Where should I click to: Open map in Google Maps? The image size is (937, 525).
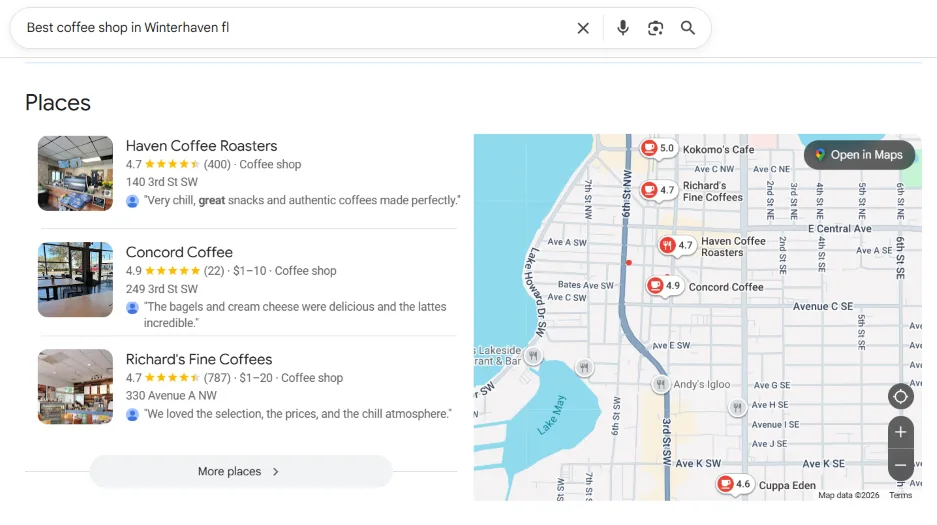[859, 155]
